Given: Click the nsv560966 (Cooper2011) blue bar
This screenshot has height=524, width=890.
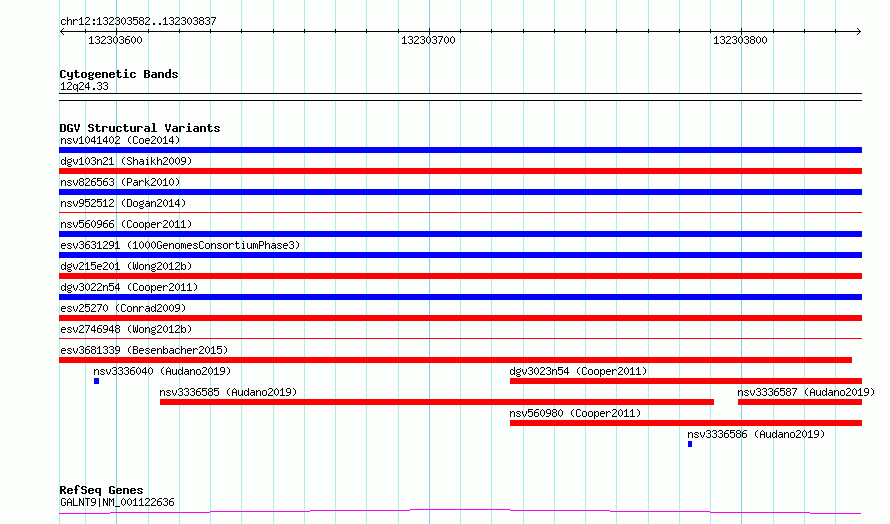Looking at the screenshot, I should [x=460, y=234].
